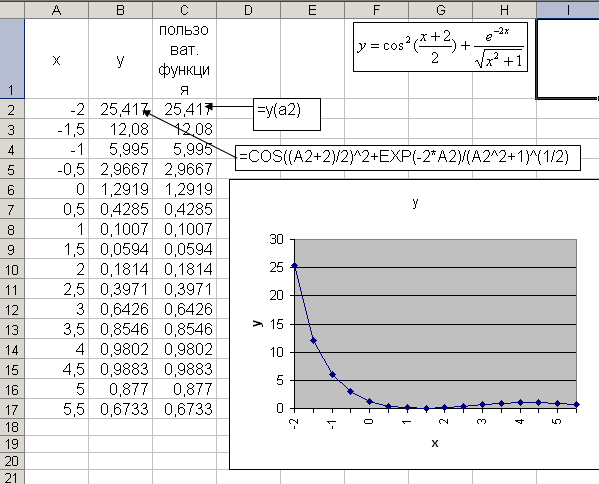This screenshot has width=599, height=484.
Task: Click cell C12 with value 0,6426
Action: (x=184, y=309)
